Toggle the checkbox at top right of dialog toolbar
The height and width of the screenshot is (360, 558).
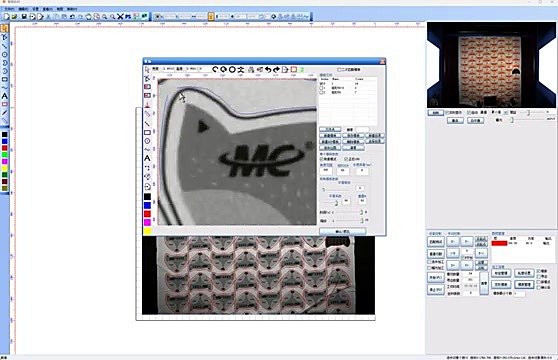click(x=339, y=70)
